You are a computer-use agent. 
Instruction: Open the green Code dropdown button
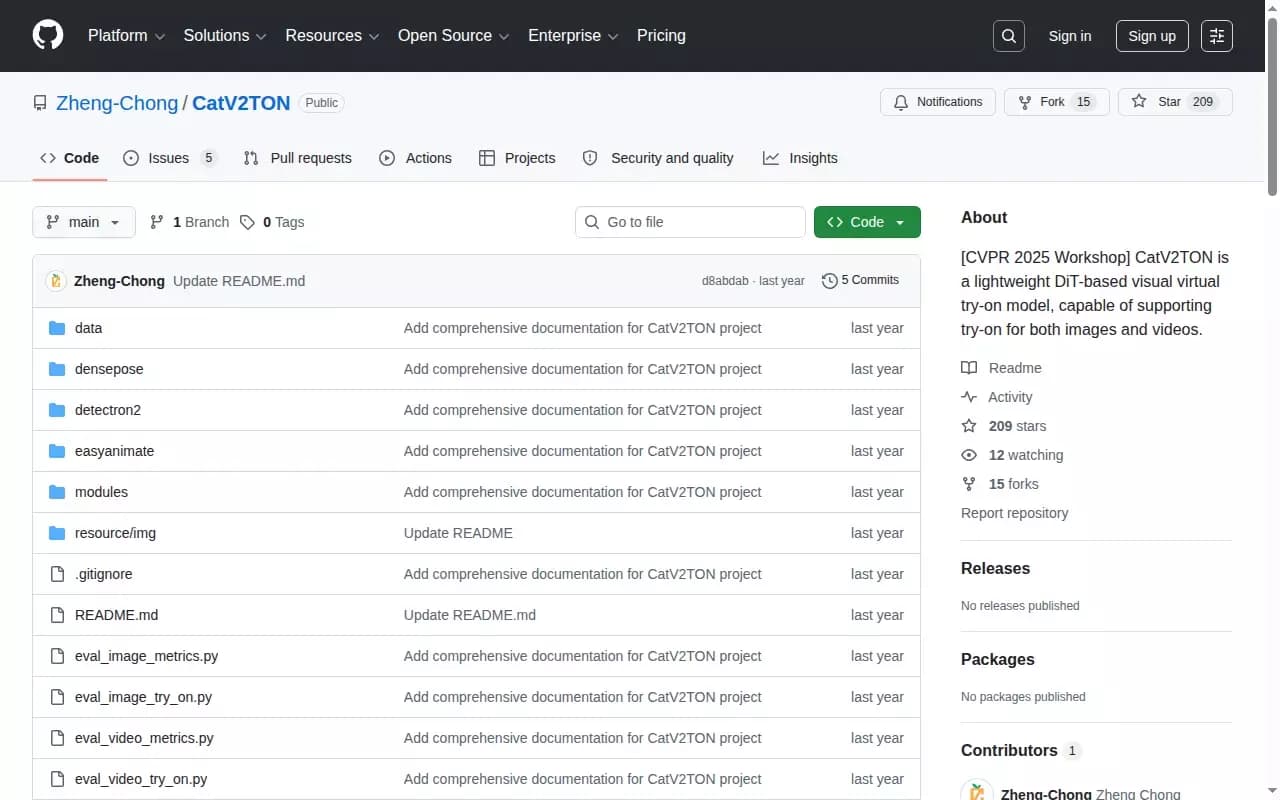867,222
